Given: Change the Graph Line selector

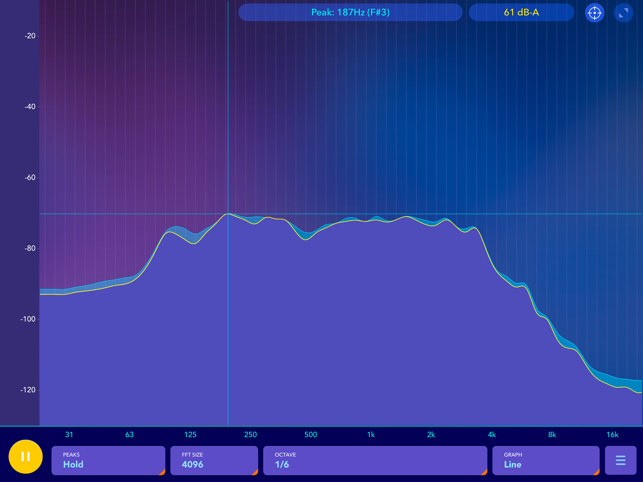Looking at the screenshot, I should pos(546,460).
